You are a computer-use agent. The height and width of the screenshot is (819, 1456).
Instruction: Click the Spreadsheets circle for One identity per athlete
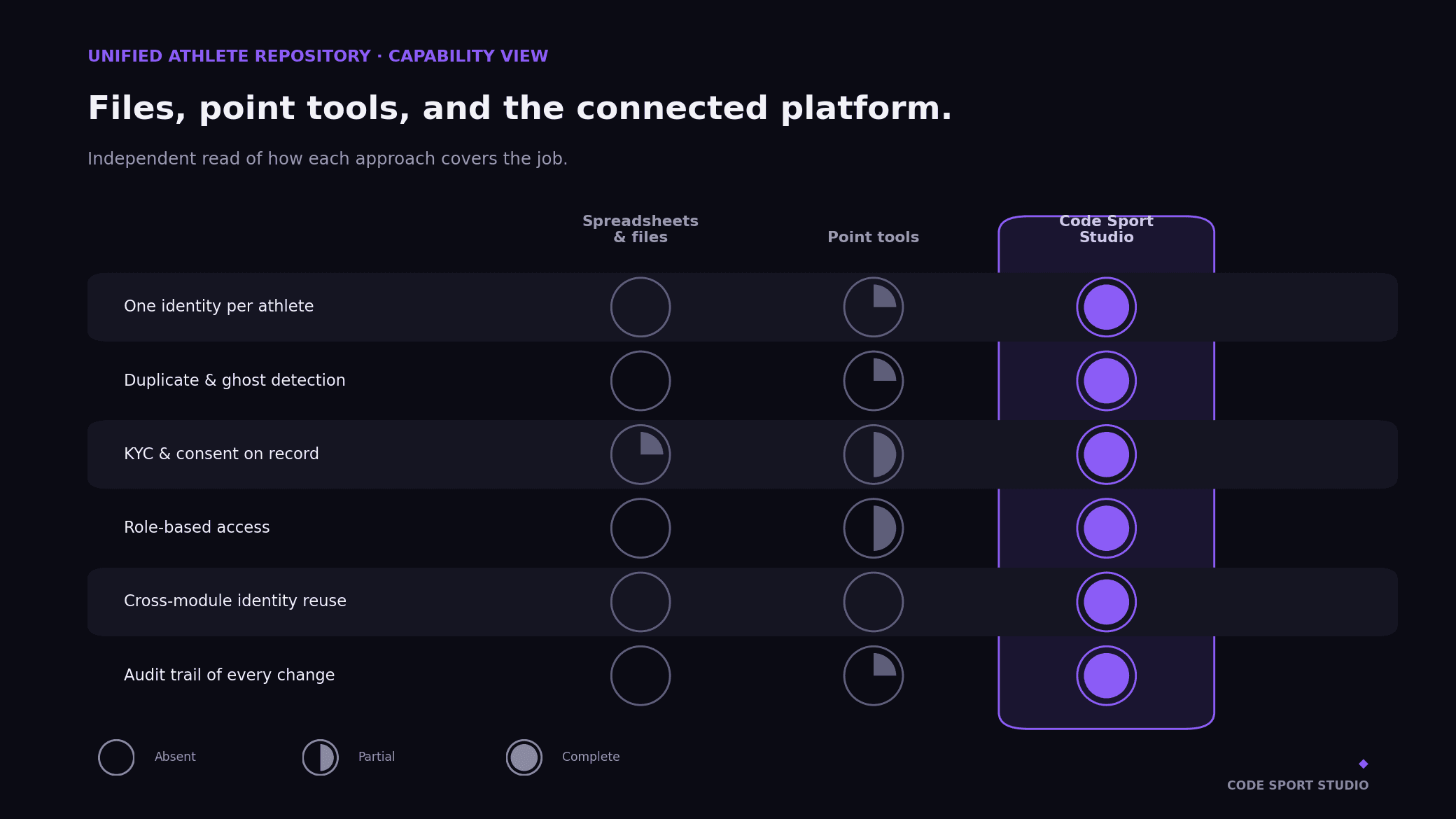(640, 307)
